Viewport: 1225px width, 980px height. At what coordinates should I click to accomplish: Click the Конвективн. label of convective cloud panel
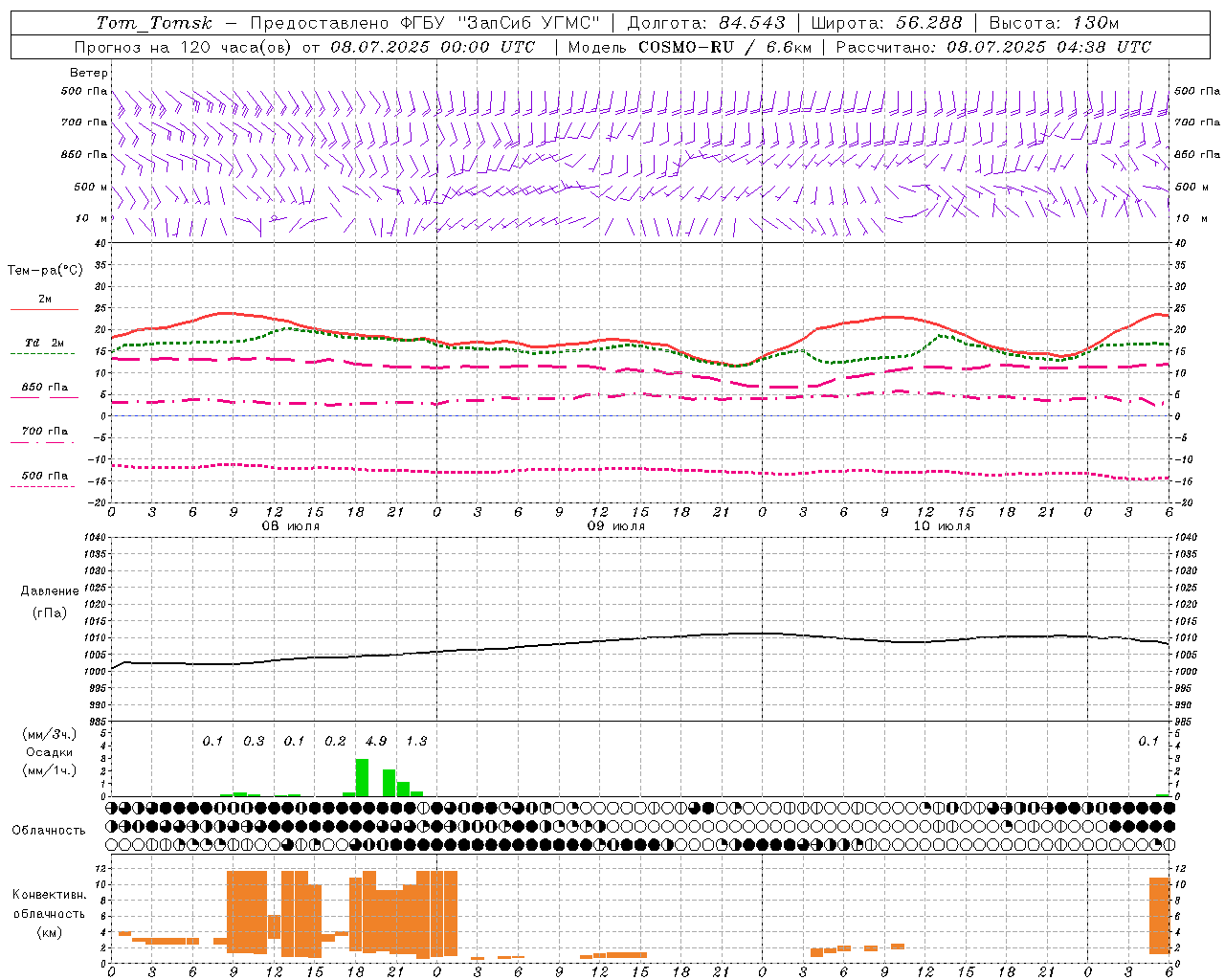(50, 895)
